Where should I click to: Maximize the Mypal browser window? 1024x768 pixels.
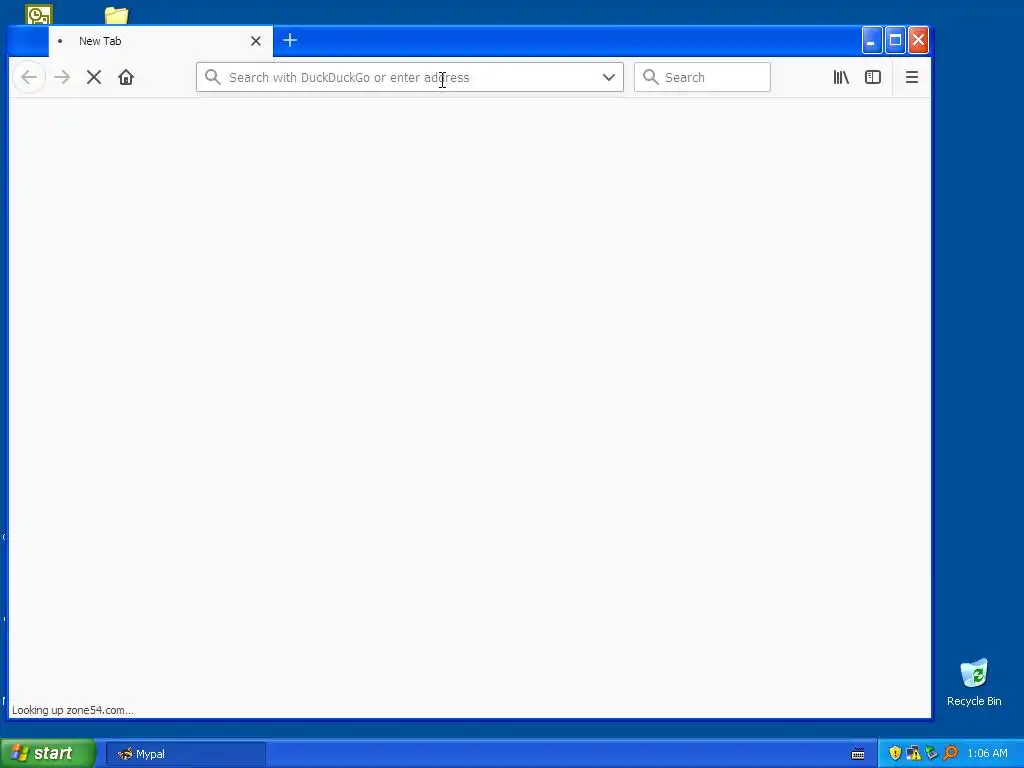pos(895,40)
